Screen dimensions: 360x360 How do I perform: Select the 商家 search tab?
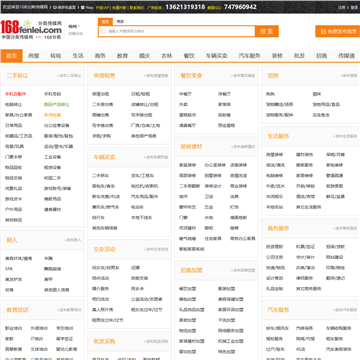pyautogui.click(x=120, y=22)
